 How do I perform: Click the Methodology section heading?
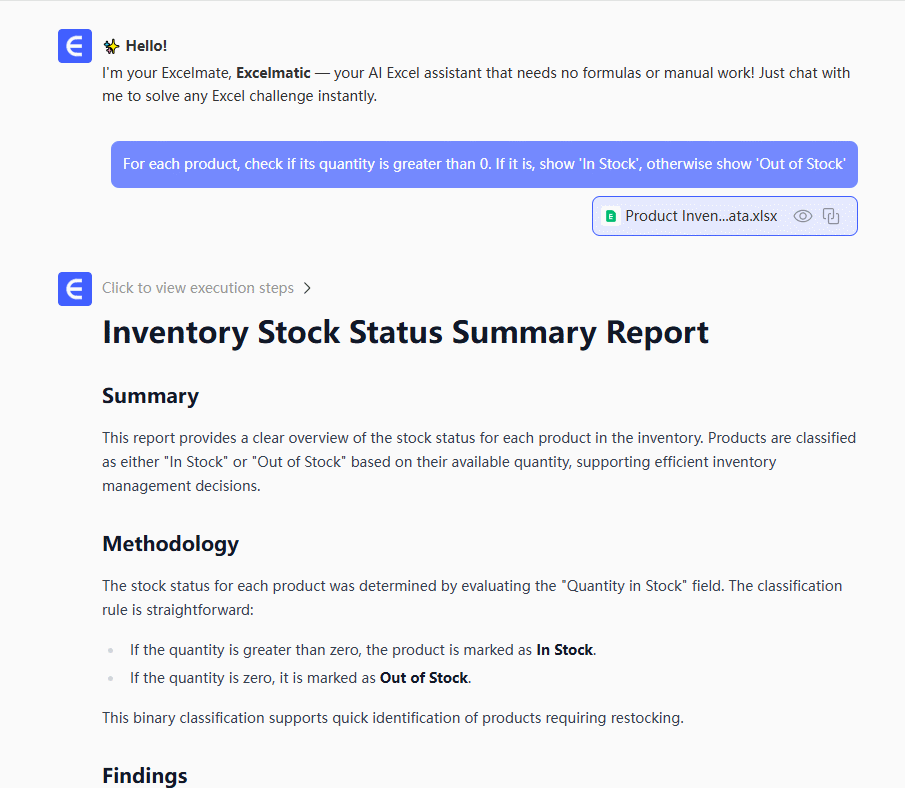pyautogui.click(x=170, y=544)
